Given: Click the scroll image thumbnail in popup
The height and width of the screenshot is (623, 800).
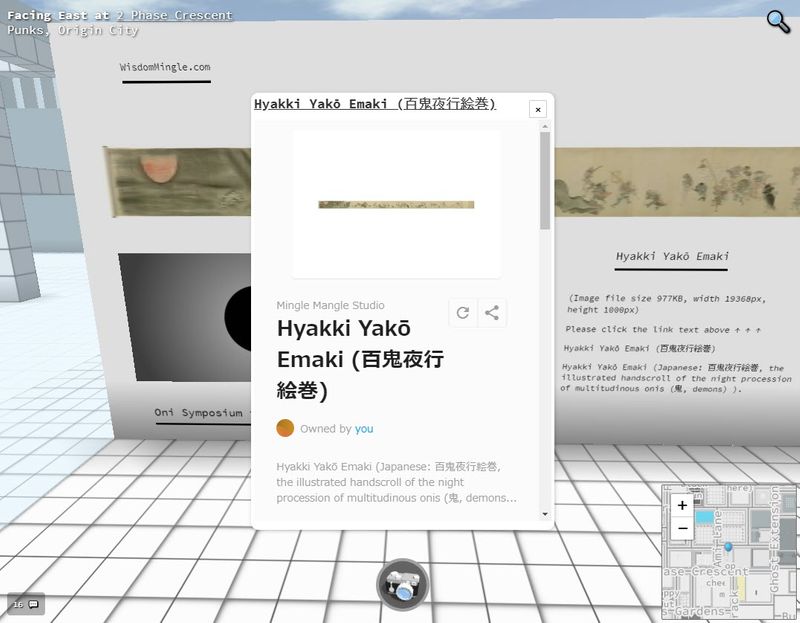Looking at the screenshot, I should click(396, 204).
